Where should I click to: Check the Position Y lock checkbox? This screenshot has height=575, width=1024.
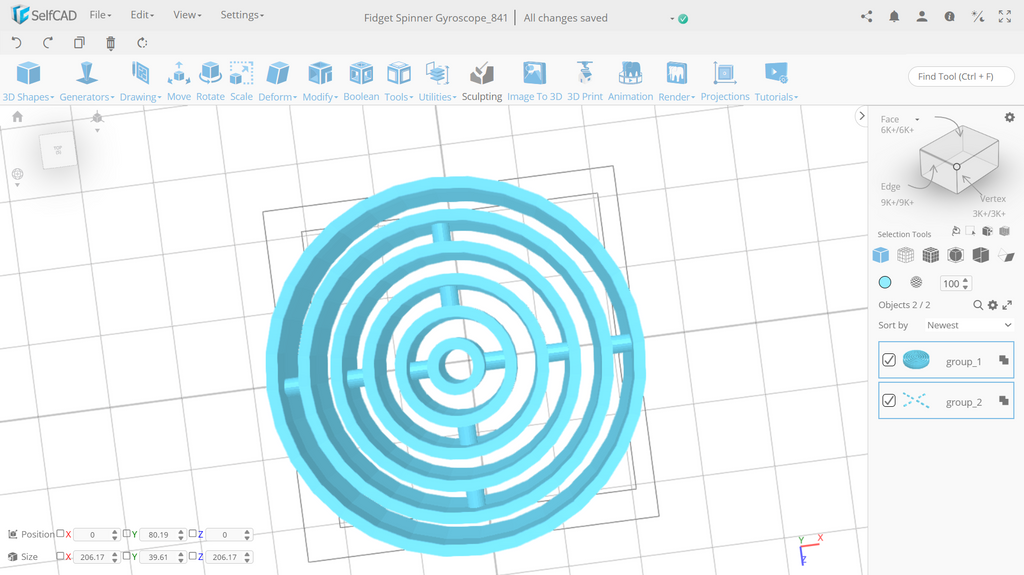click(x=127, y=533)
